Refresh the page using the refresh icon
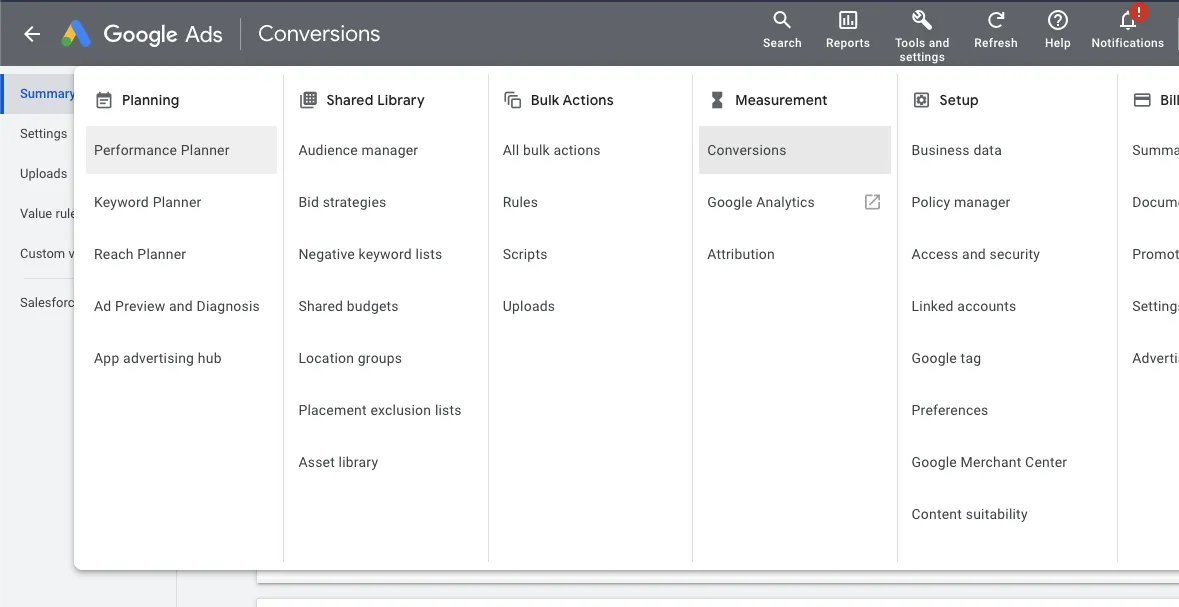 click(995, 22)
